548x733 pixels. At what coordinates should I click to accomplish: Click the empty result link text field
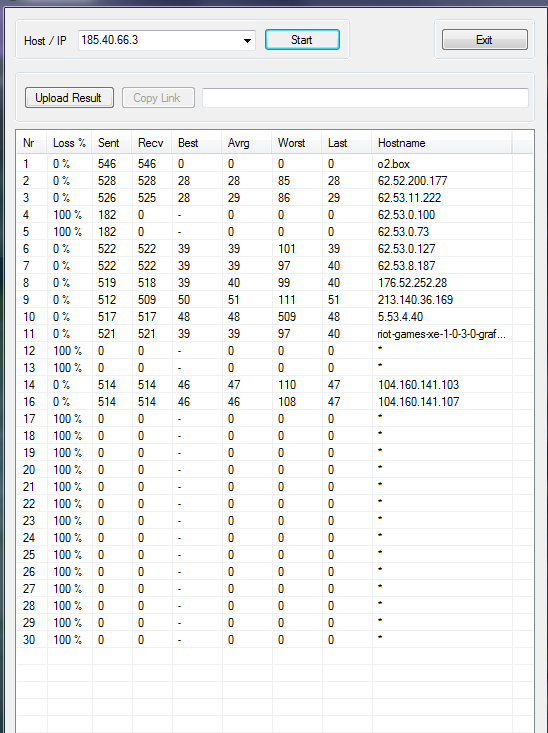pyautogui.click(x=365, y=98)
